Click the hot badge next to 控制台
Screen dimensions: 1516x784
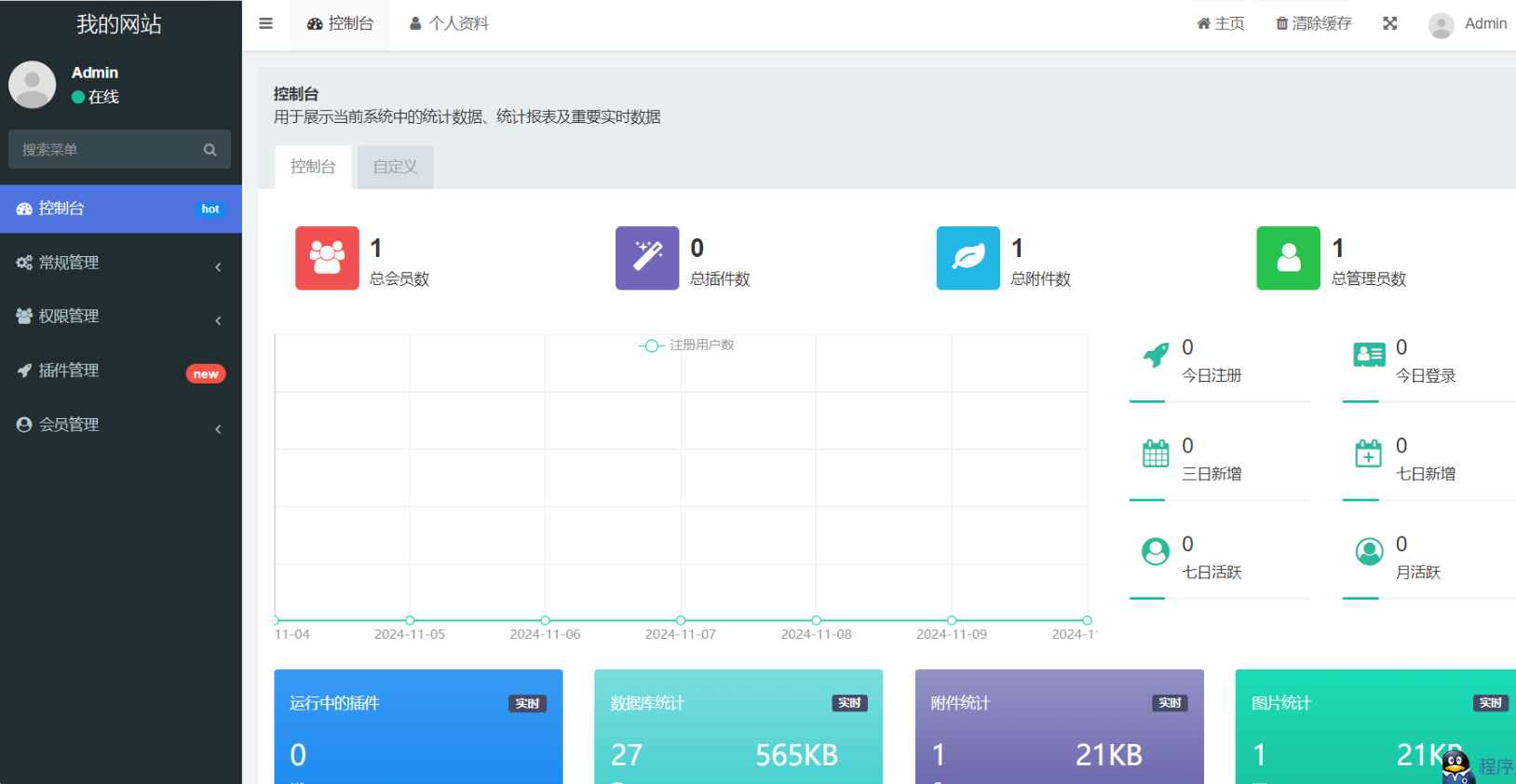tap(210, 209)
